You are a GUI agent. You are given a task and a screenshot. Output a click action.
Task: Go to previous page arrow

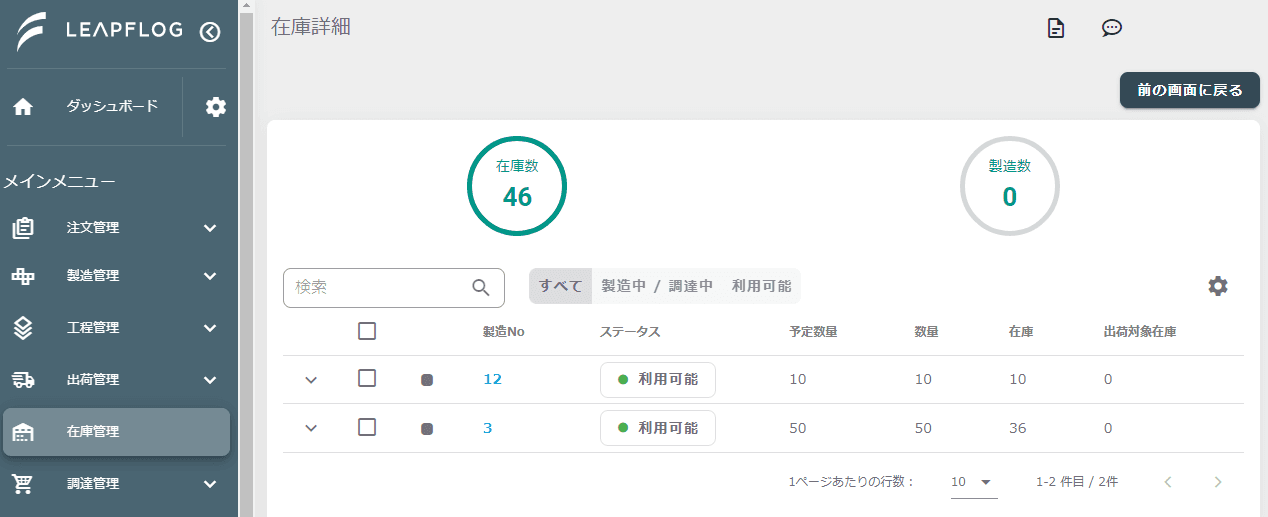1167,482
